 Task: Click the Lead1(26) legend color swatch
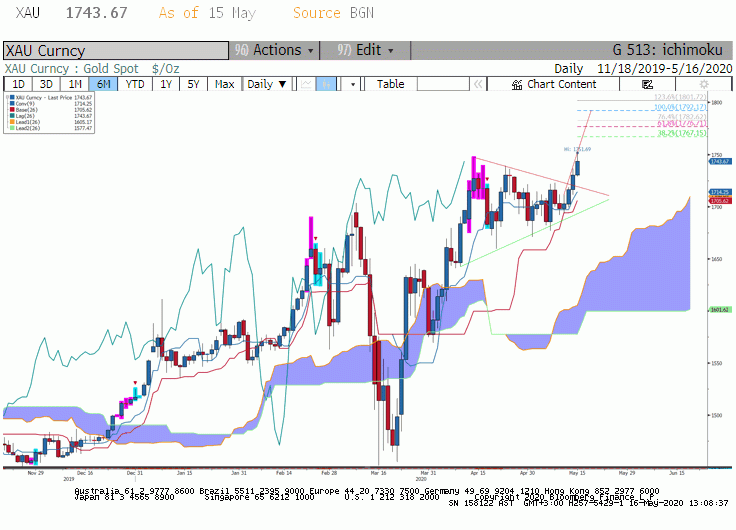(x=13, y=122)
